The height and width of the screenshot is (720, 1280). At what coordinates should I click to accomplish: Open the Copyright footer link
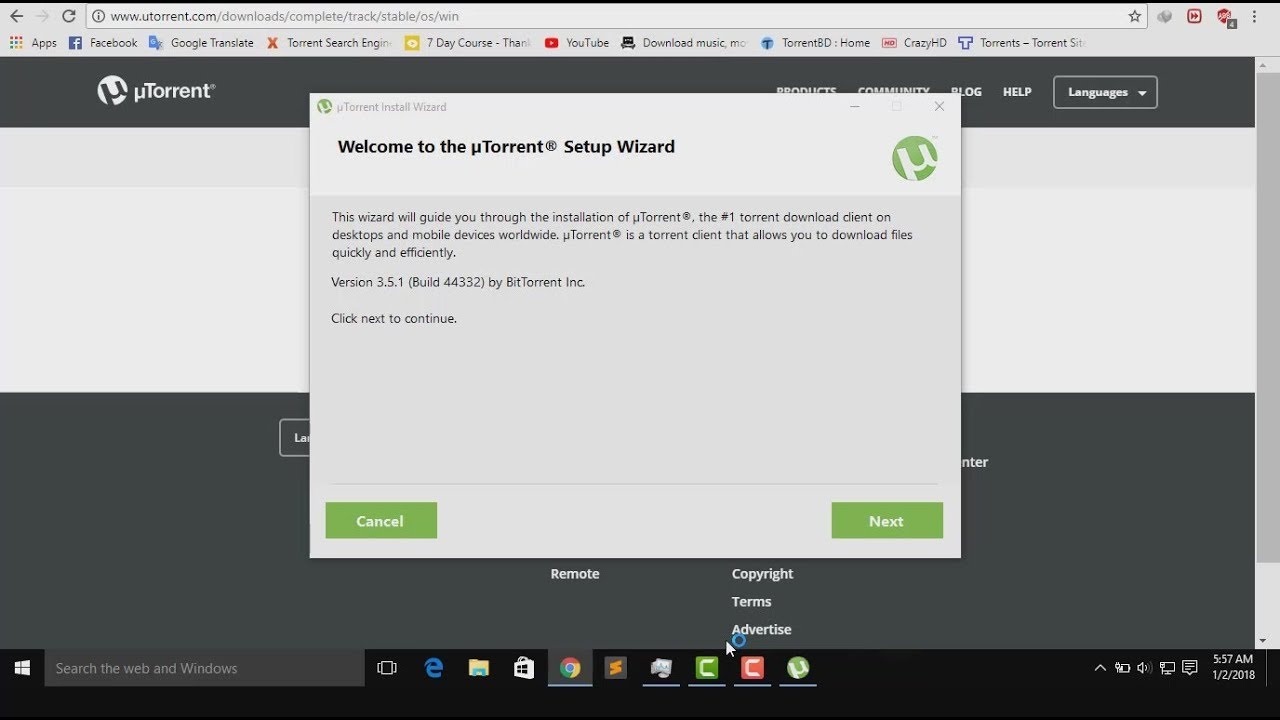tap(762, 574)
